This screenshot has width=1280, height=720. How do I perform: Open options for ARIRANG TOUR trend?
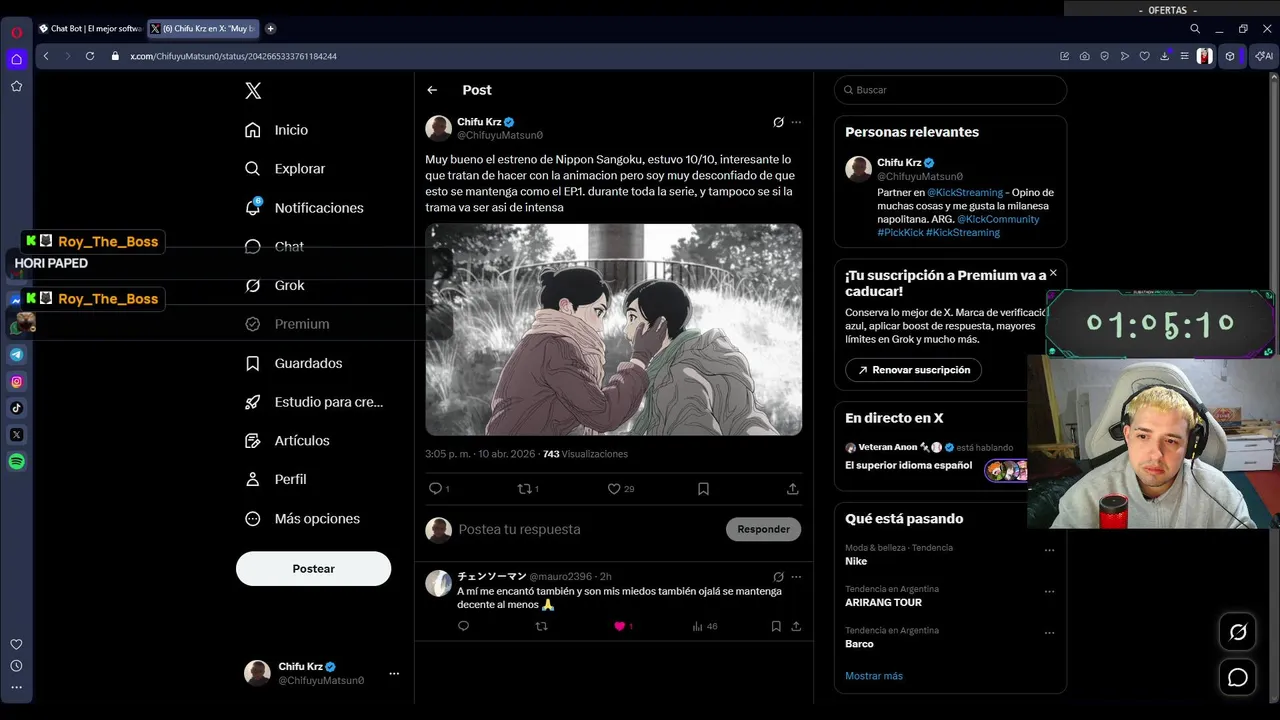[1049, 591]
